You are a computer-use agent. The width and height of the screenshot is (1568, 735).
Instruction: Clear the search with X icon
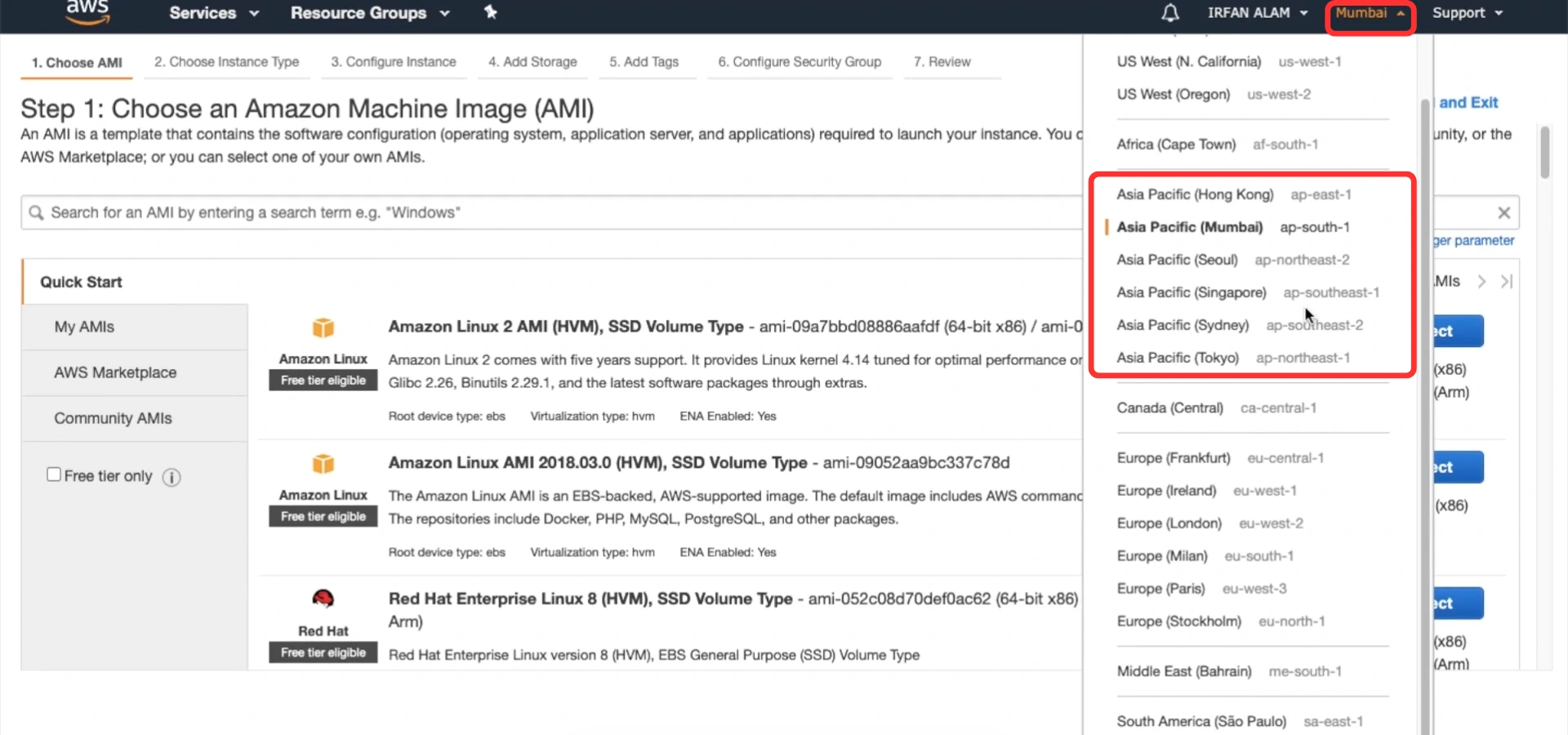(x=1503, y=213)
